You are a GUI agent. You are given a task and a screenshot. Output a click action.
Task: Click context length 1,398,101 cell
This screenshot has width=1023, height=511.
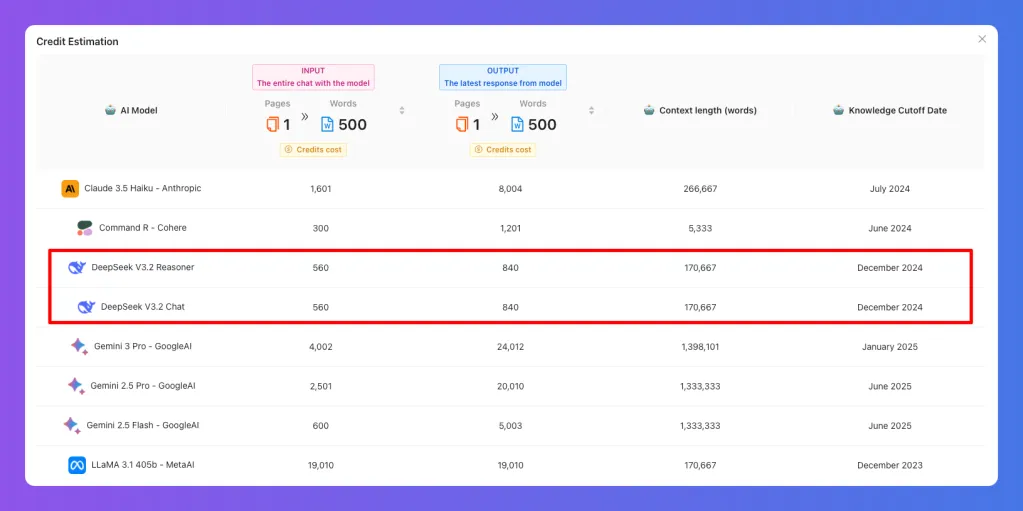click(x=700, y=347)
